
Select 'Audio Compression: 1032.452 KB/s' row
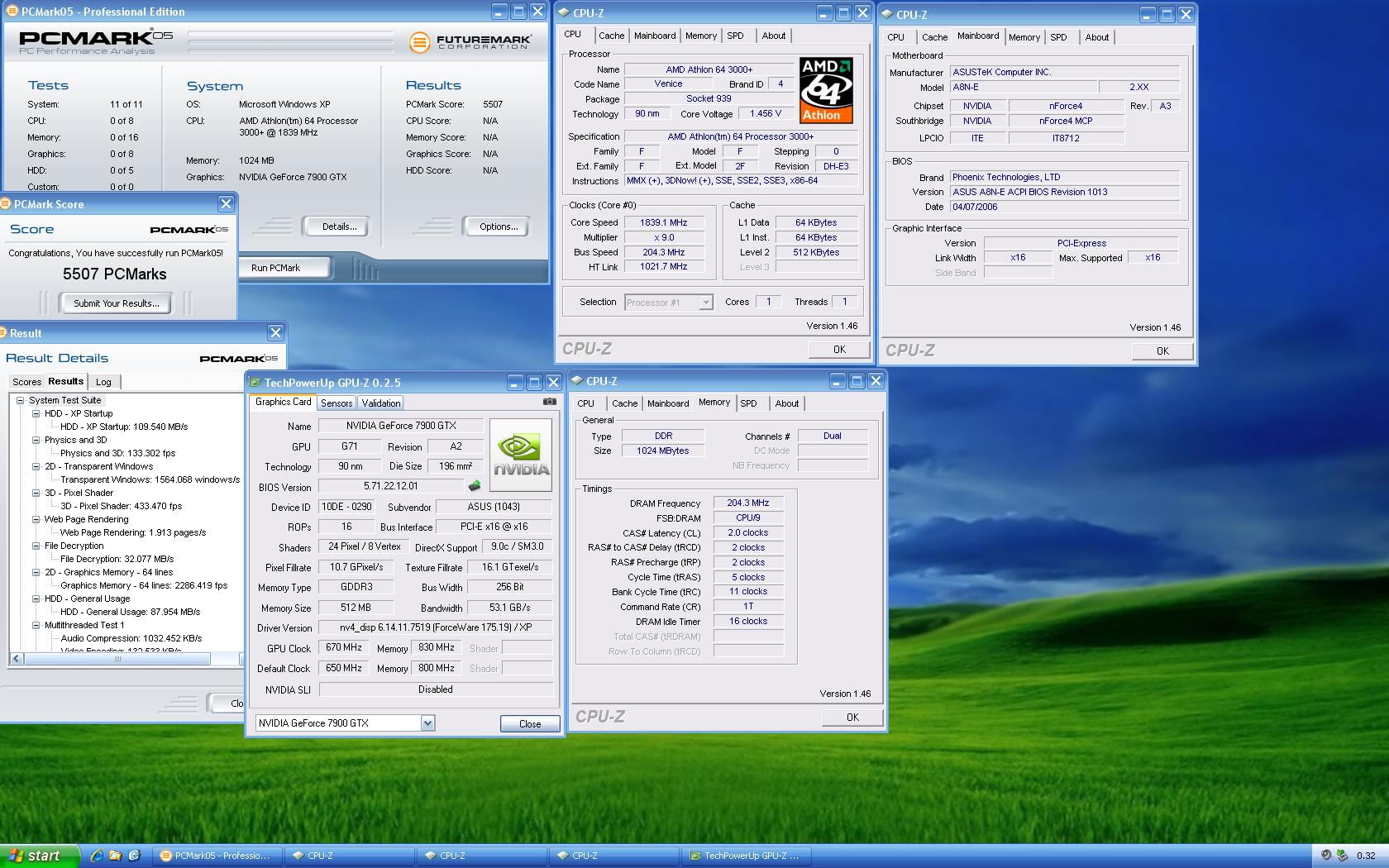(x=131, y=638)
